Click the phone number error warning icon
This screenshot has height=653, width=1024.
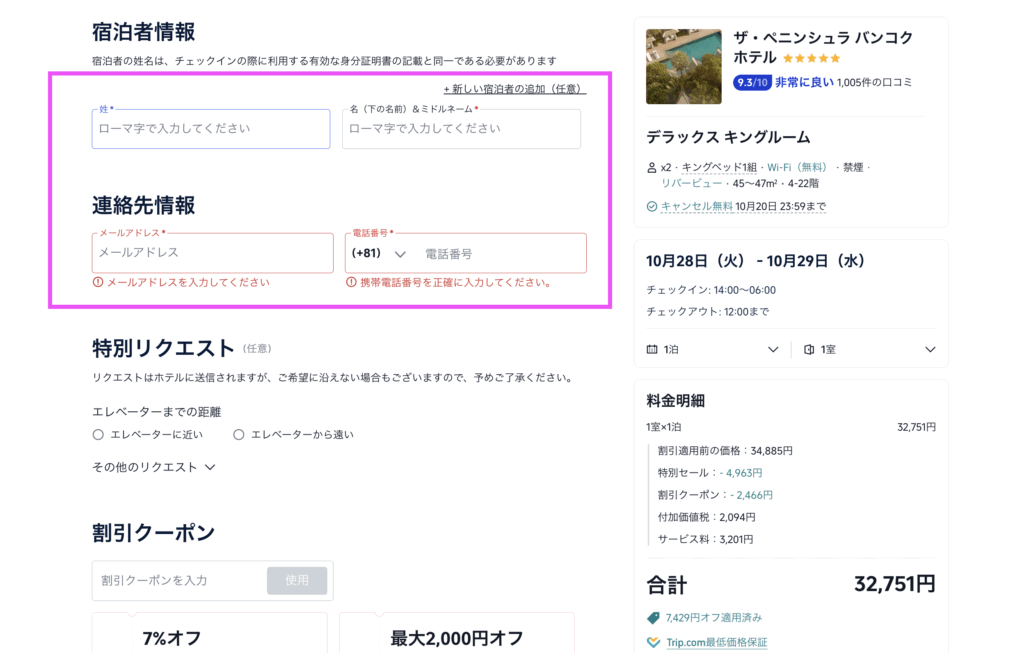(x=351, y=283)
